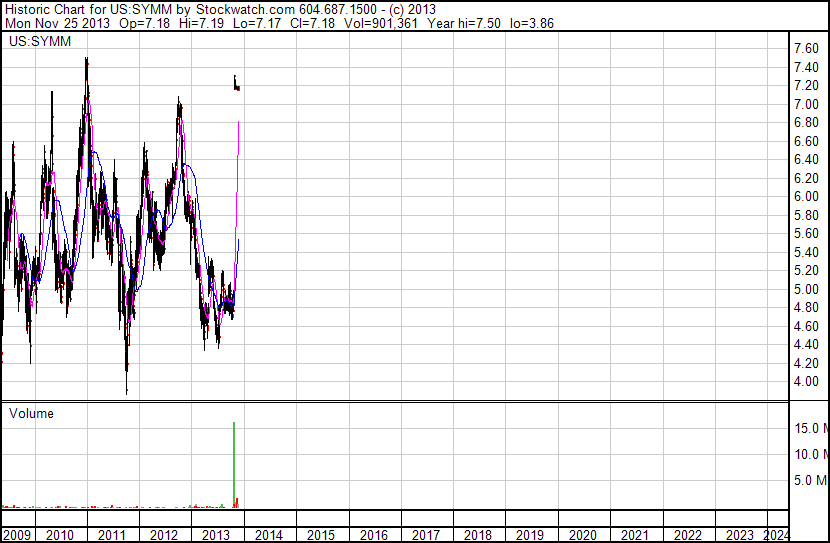
Task: Click the 4.60 price axis label
Action: 806,326
